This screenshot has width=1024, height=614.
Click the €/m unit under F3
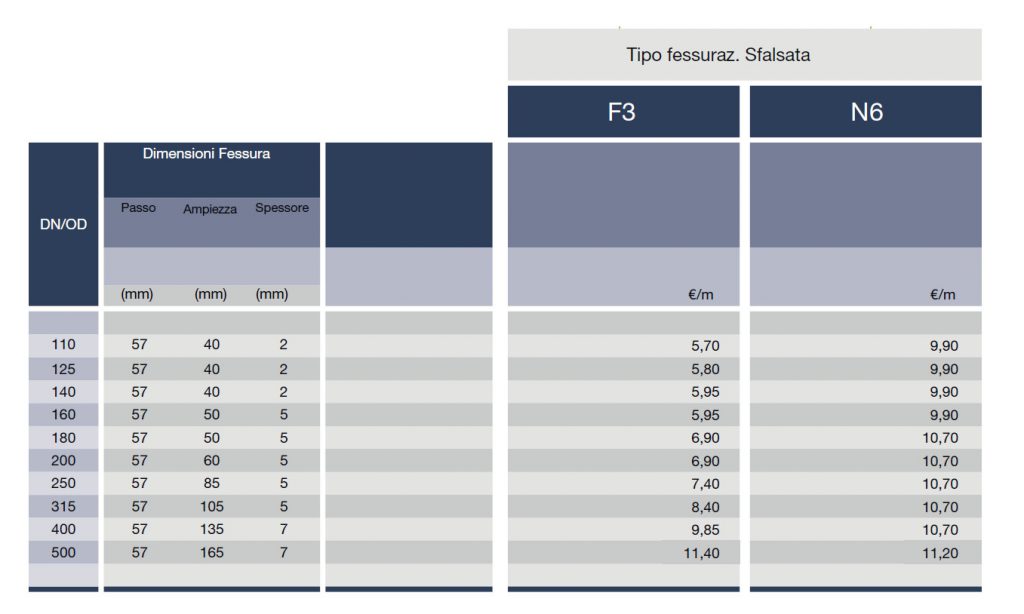click(700, 295)
